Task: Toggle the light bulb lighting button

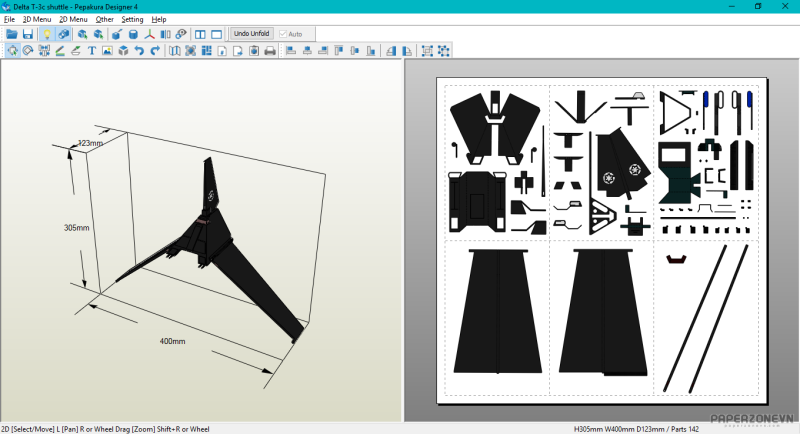Action: [x=46, y=34]
